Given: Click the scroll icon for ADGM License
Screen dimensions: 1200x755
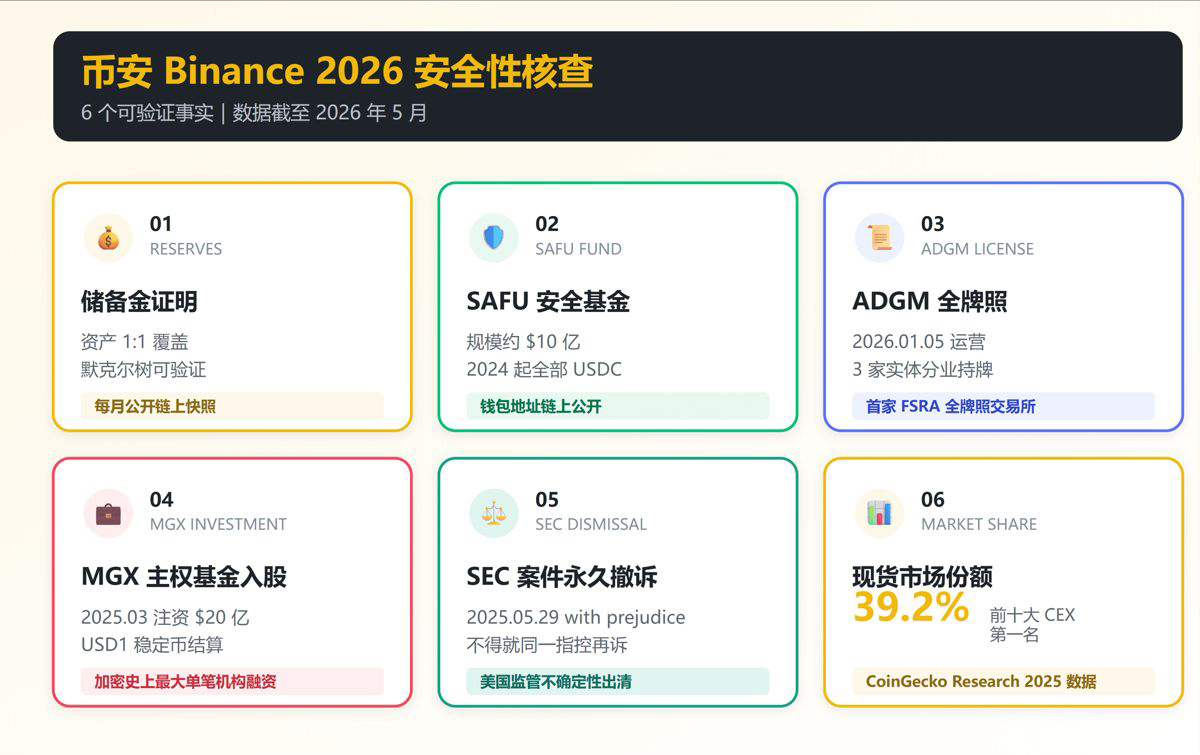Looking at the screenshot, I should (x=880, y=238).
